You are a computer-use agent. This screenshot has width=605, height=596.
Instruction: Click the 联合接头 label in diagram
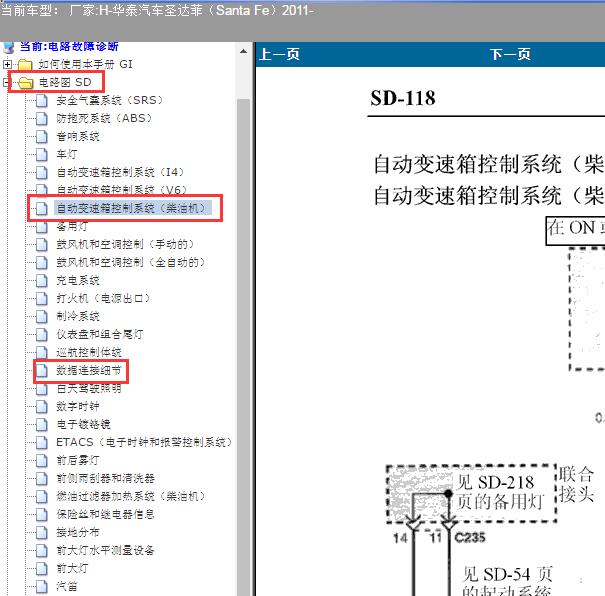click(576, 485)
